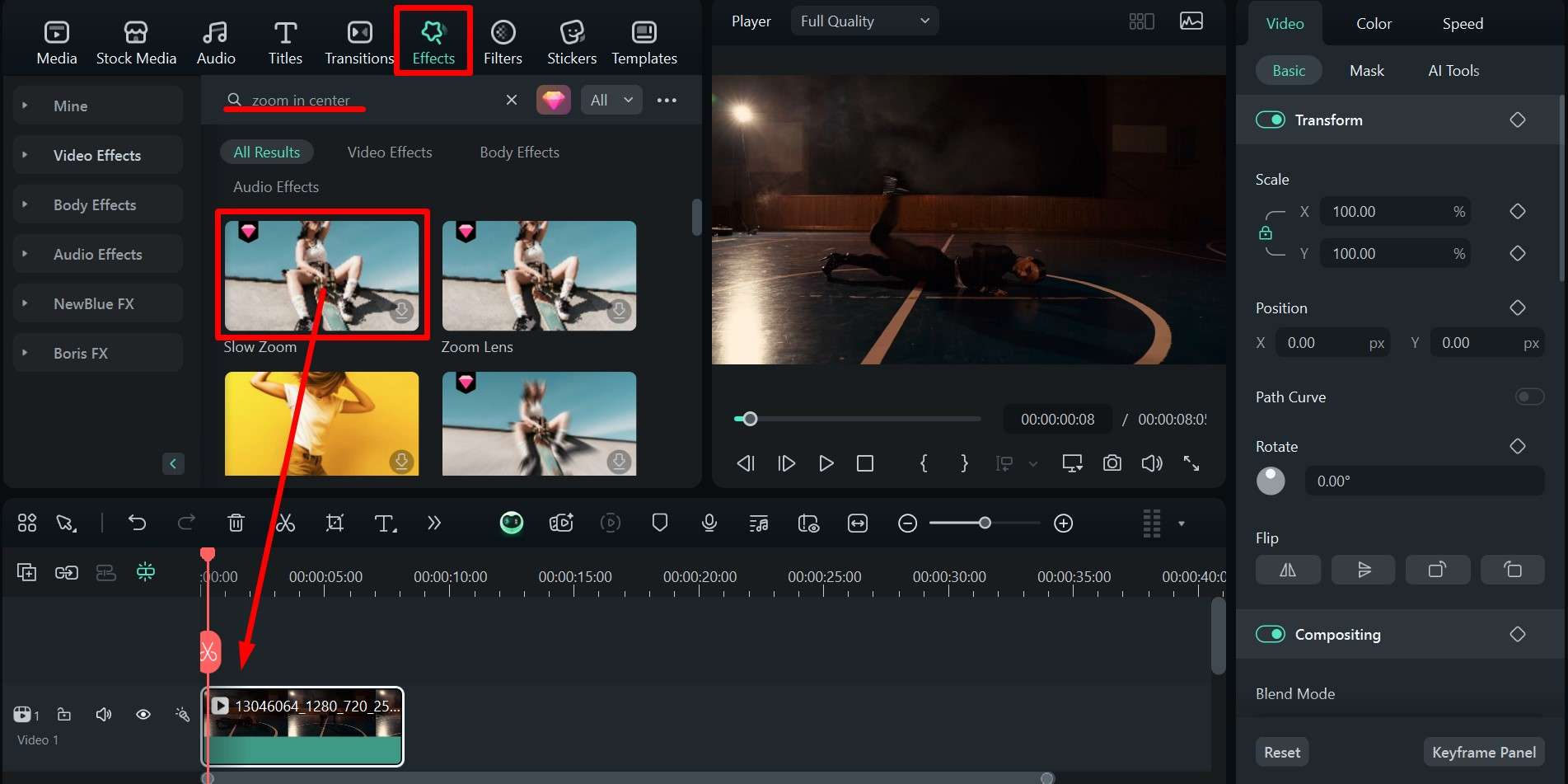The image size is (1568, 784).
Task: Open the Full Quality dropdown
Action: point(864,21)
